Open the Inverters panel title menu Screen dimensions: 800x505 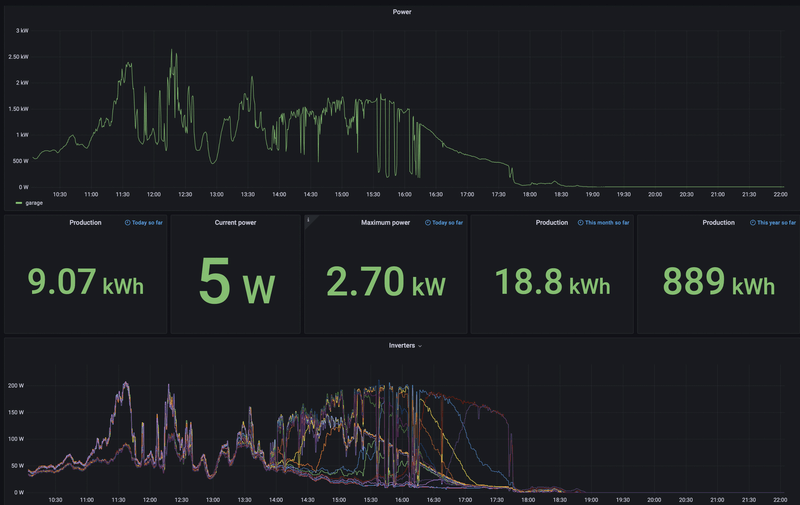(x=402, y=346)
